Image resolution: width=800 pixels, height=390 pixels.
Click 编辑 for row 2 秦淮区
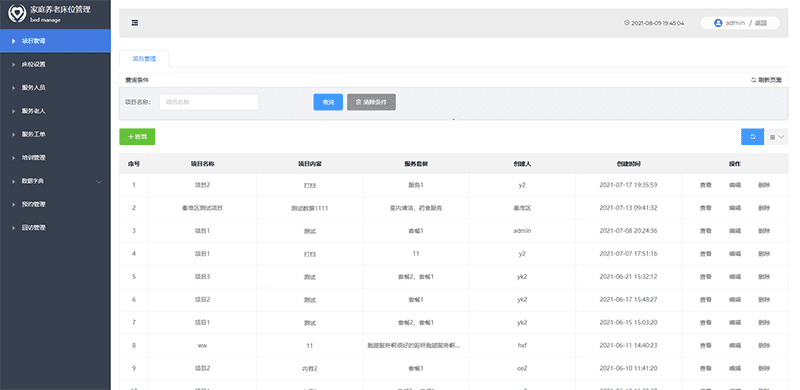[735, 208]
